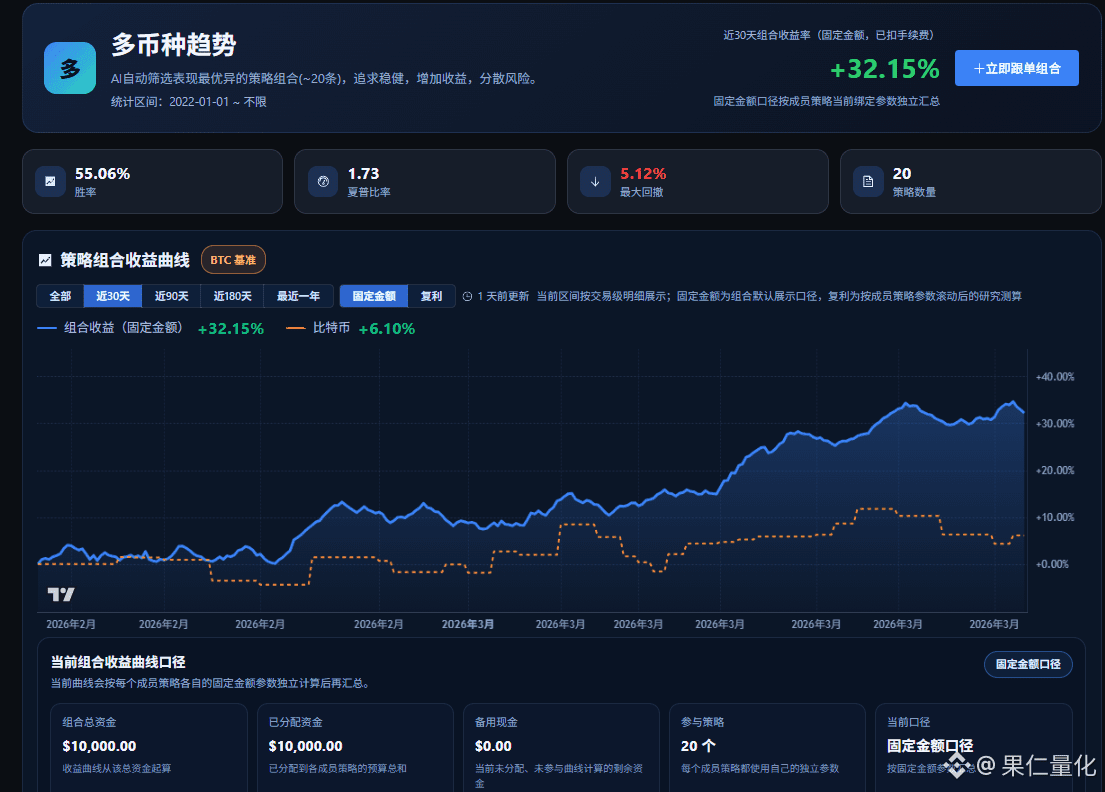Click the 多币种趋势 strategy logo icon
The height and width of the screenshot is (792, 1105).
click(x=70, y=68)
